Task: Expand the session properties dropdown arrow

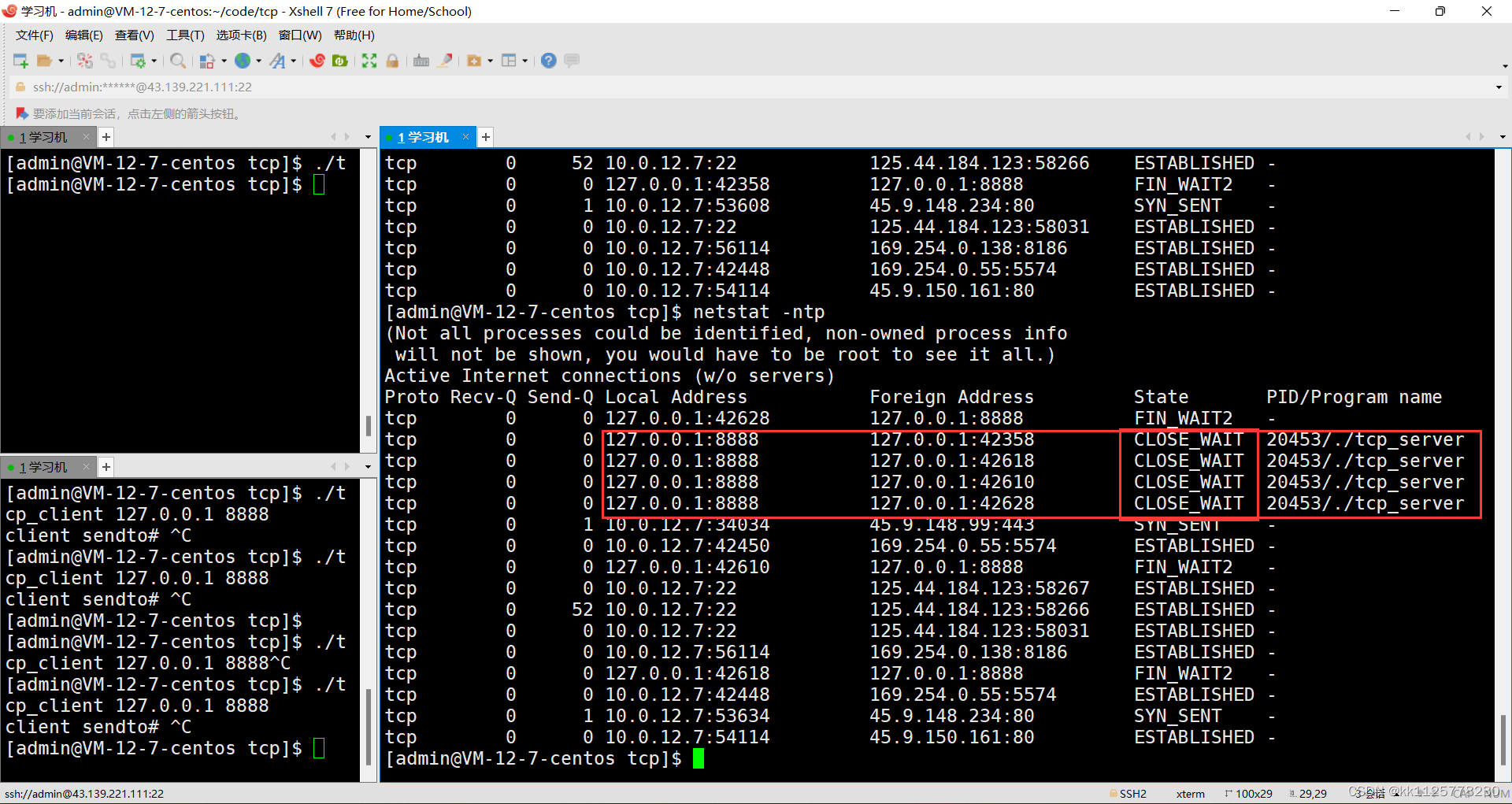Action: [154, 61]
